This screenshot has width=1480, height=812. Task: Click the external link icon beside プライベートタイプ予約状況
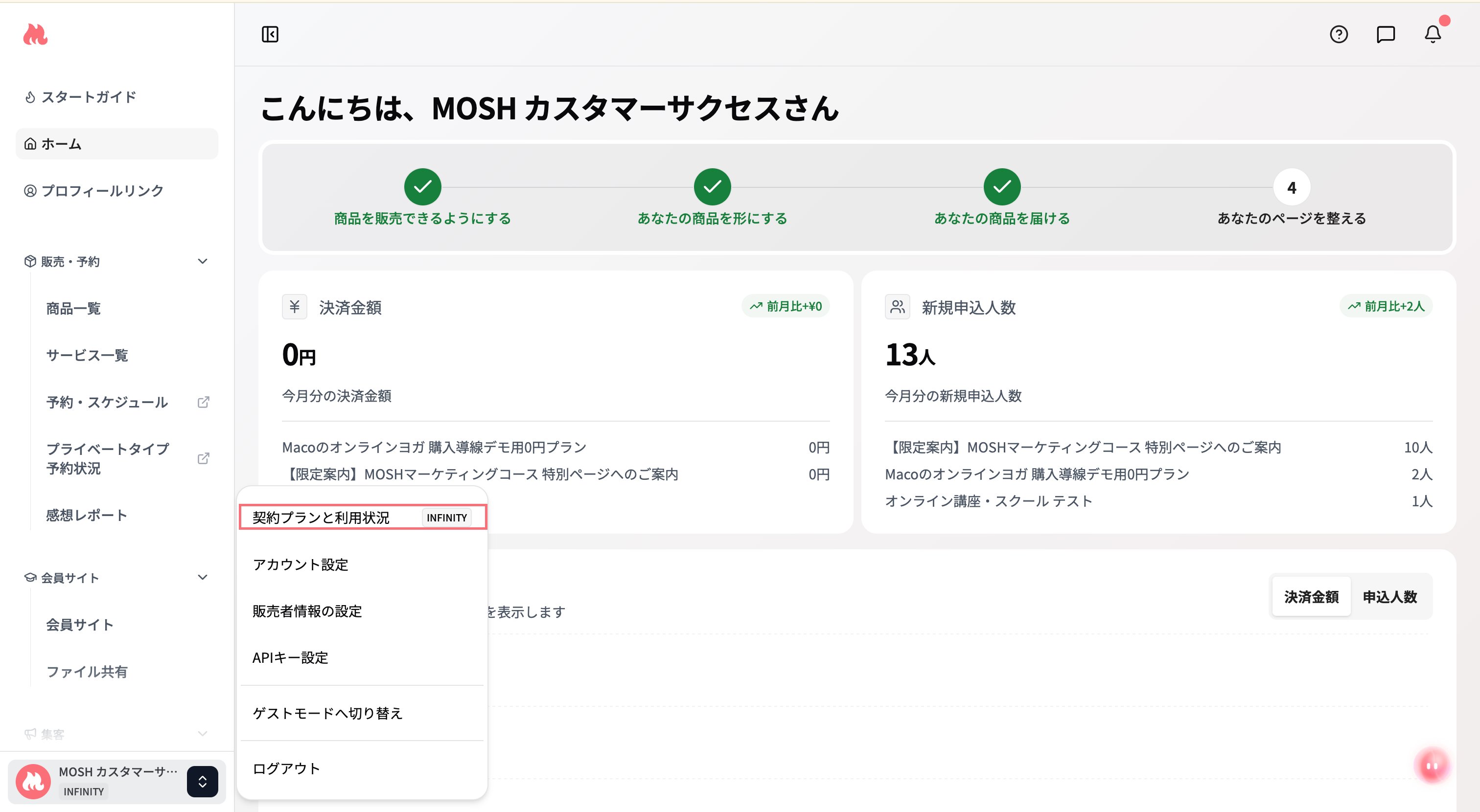pyautogui.click(x=204, y=458)
